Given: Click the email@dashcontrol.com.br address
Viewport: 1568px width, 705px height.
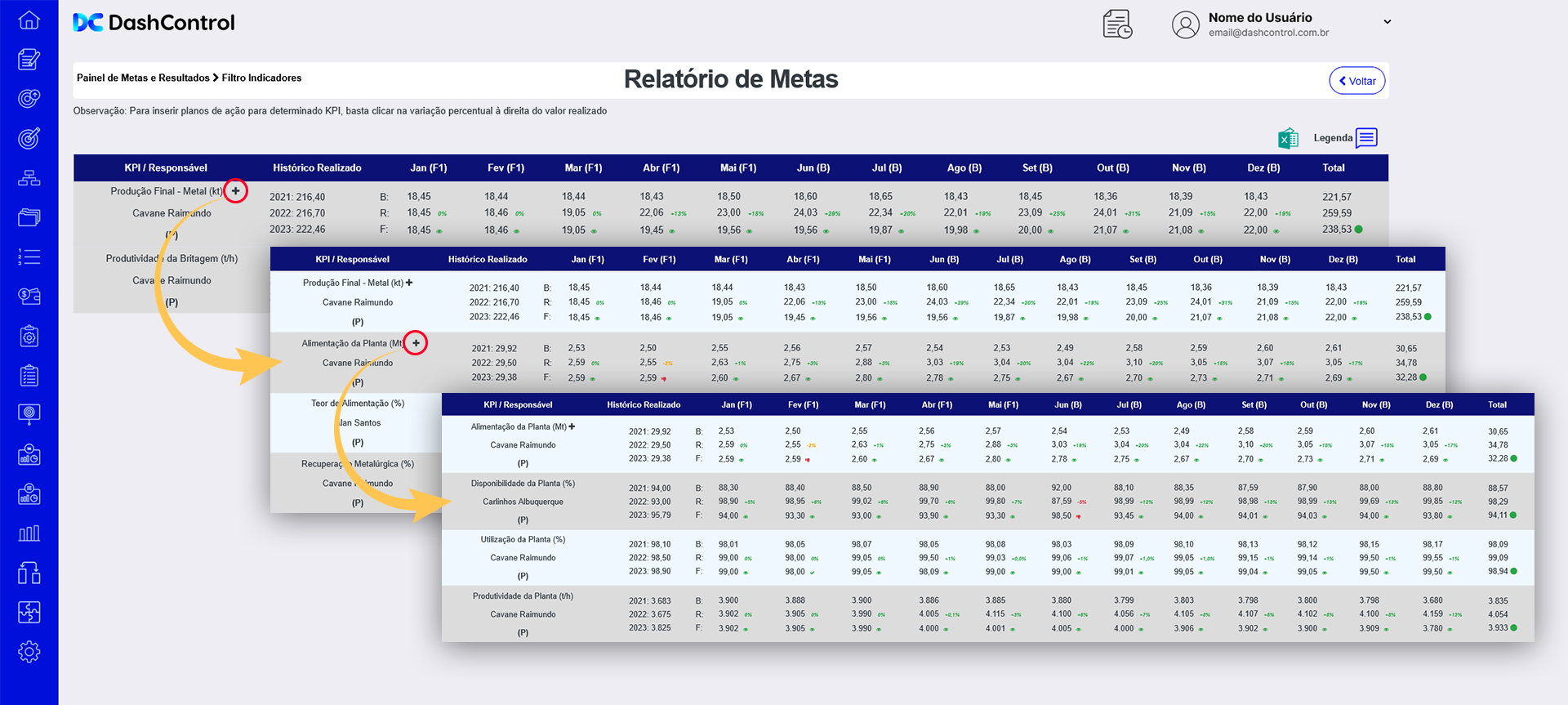Looking at the screenshot, I should point(1268,33).
